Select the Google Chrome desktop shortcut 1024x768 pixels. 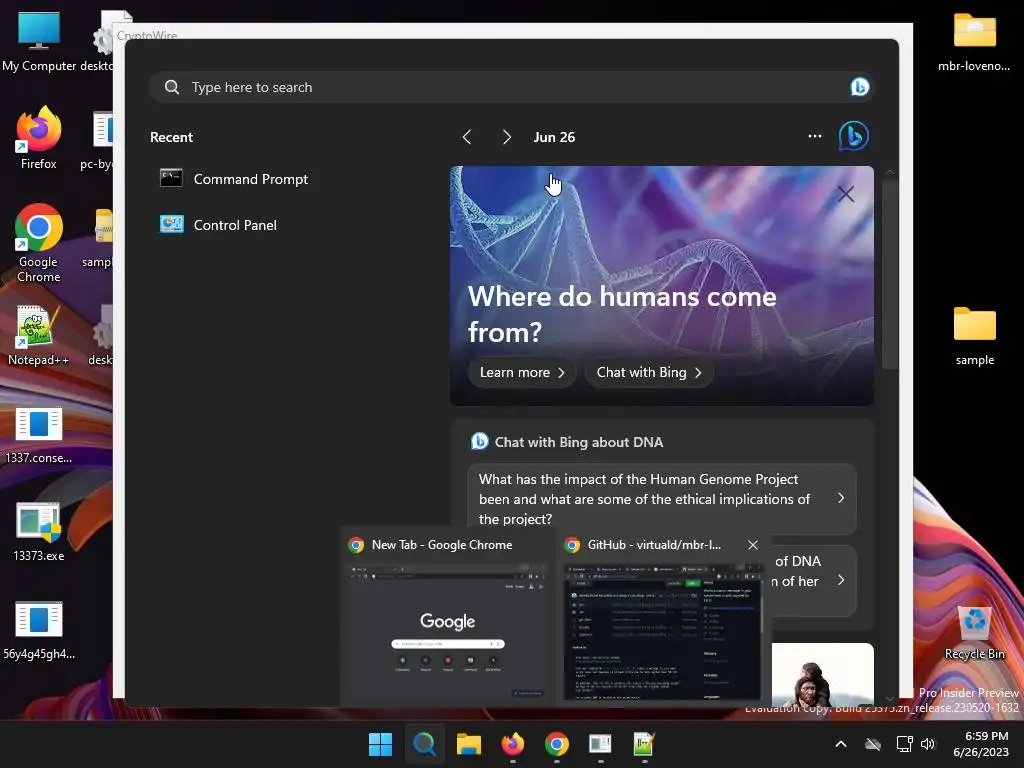(39, 243)
